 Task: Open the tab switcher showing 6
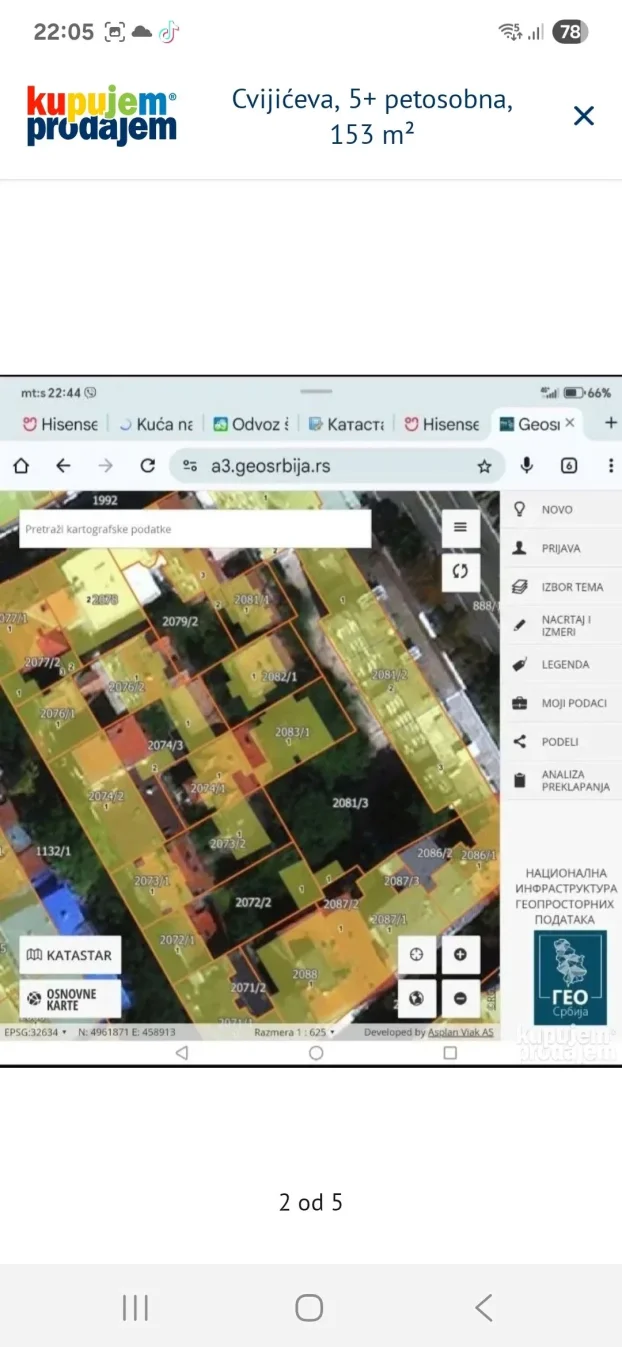569,465
